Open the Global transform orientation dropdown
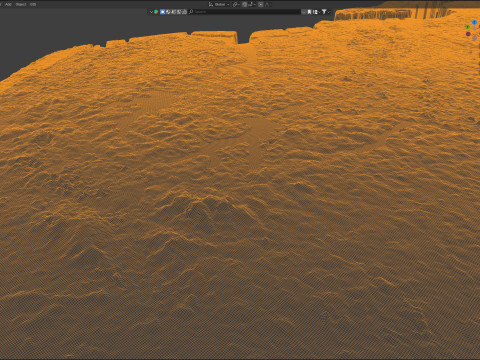This screenshot has width=480, height=360. click(x=219, y=4)
